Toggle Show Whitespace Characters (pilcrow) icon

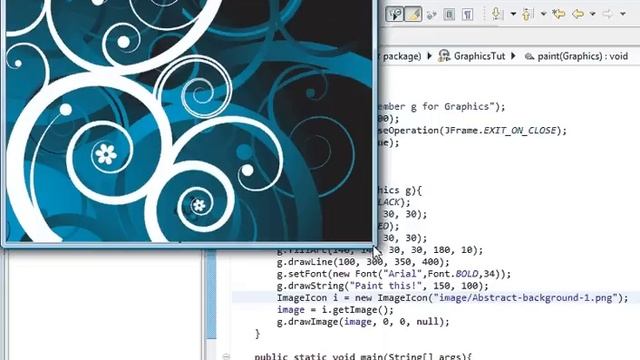click(467, 14)
